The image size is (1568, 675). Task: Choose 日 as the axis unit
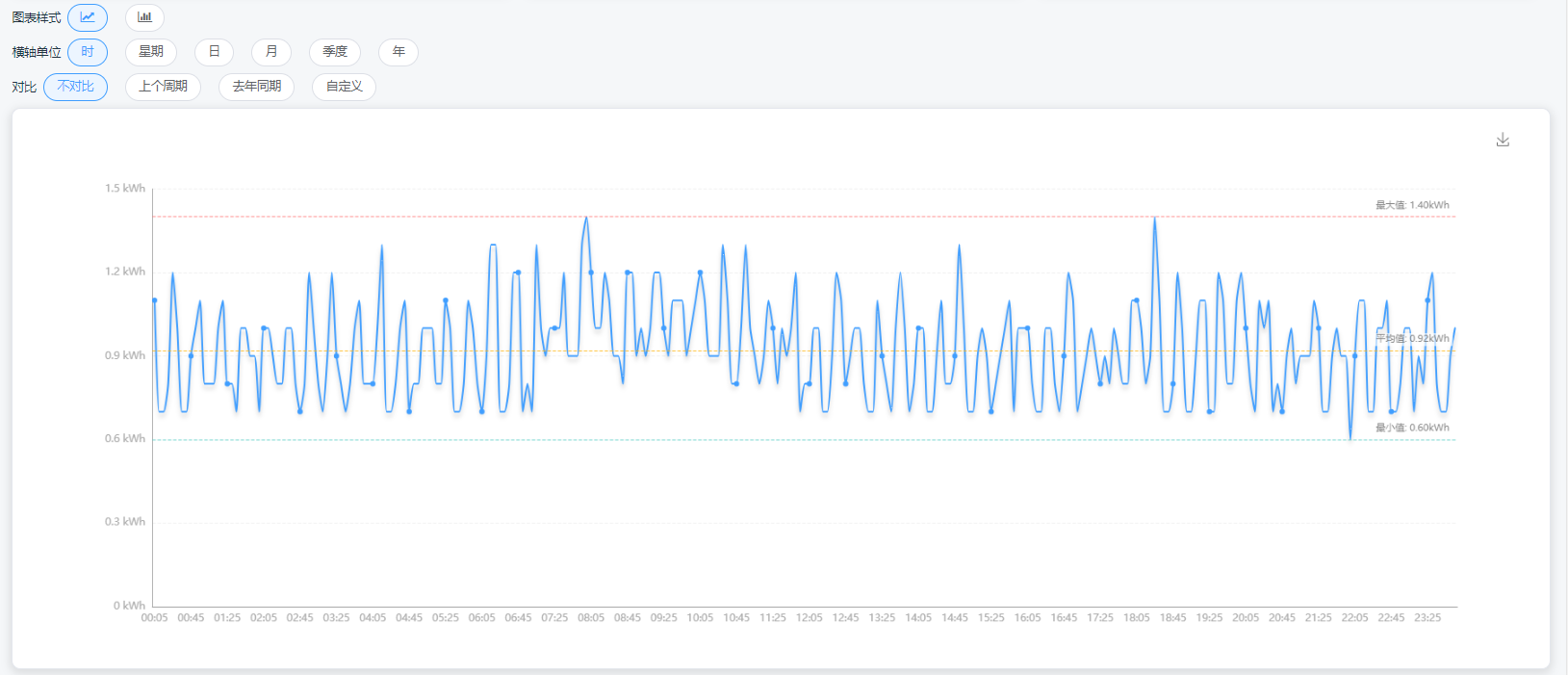[x=214, y=52]
